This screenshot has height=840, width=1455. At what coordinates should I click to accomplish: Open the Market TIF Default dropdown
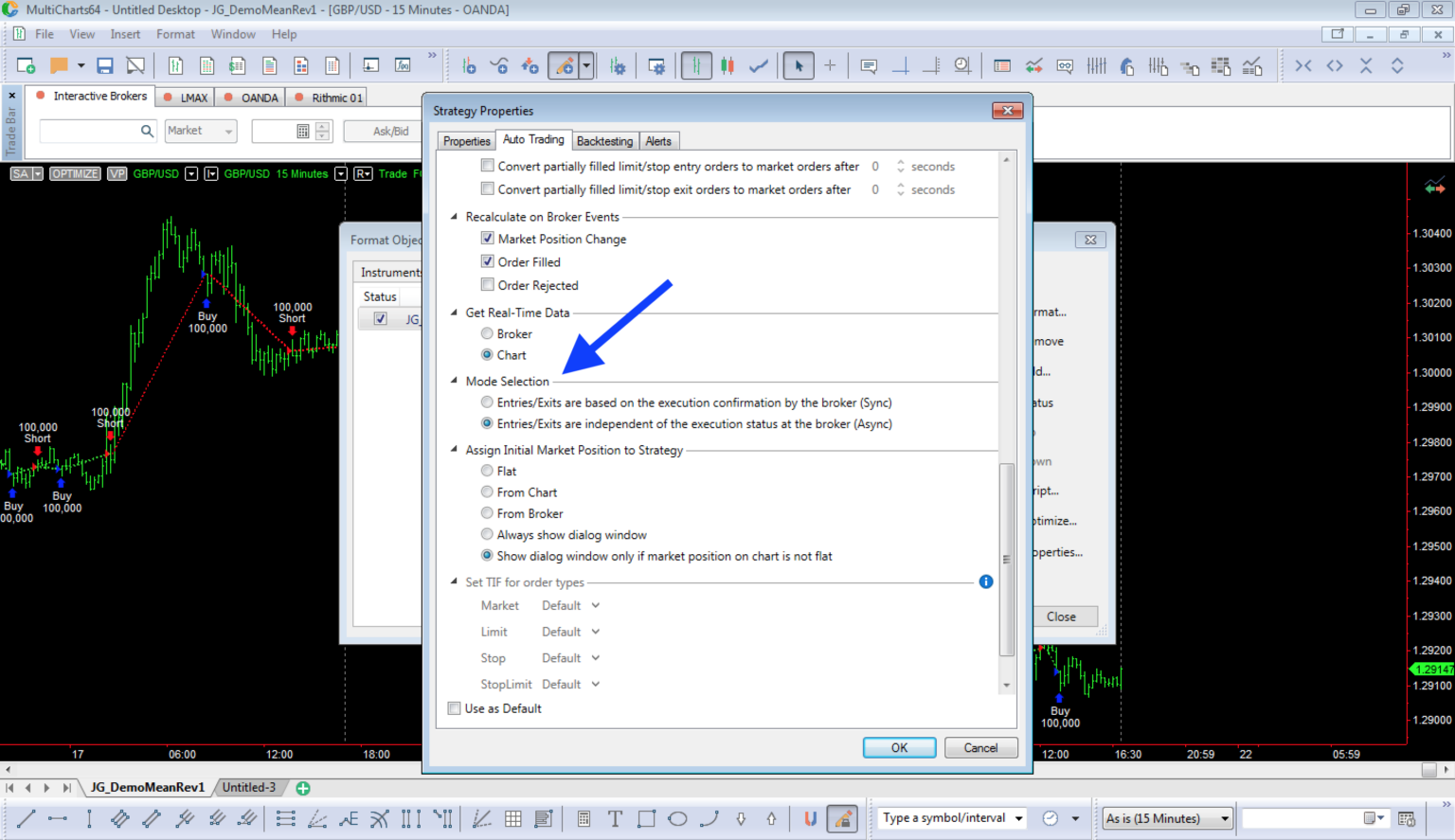point(568,605)
